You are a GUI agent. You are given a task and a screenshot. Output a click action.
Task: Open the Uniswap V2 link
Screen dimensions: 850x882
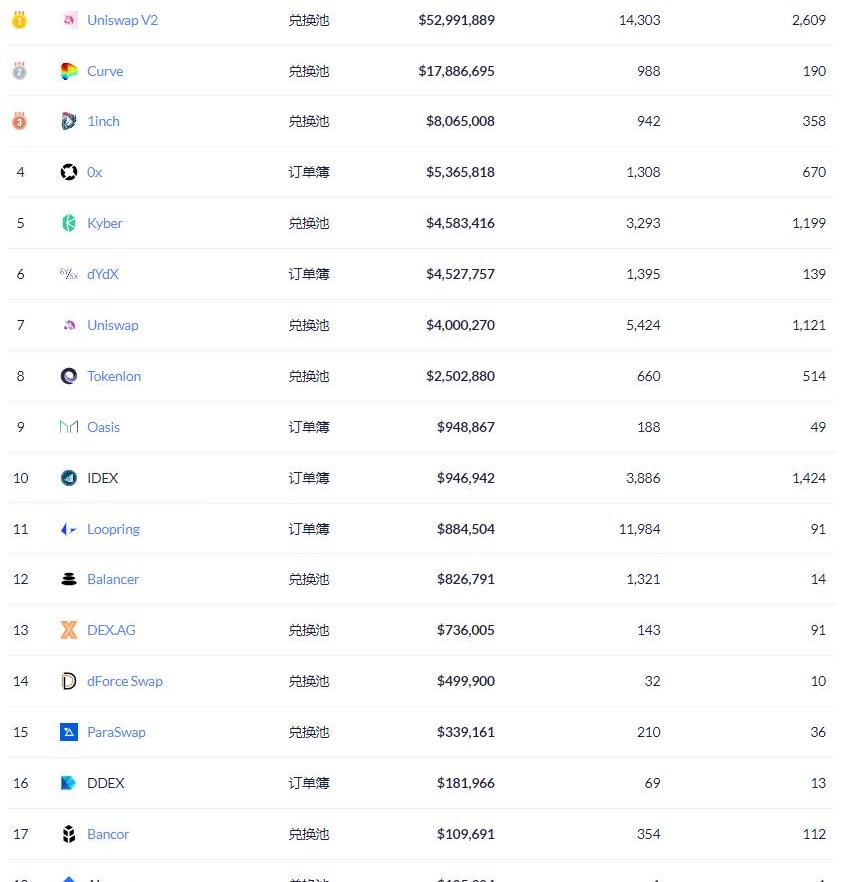[122, 20]
